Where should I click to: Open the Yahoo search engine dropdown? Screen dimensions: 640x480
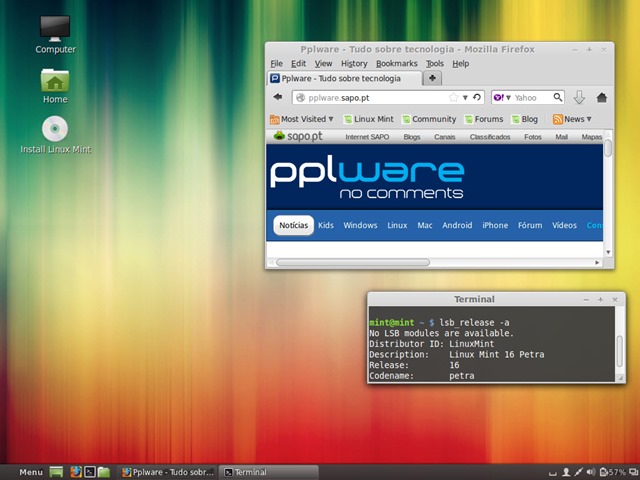tap(502, 98)
